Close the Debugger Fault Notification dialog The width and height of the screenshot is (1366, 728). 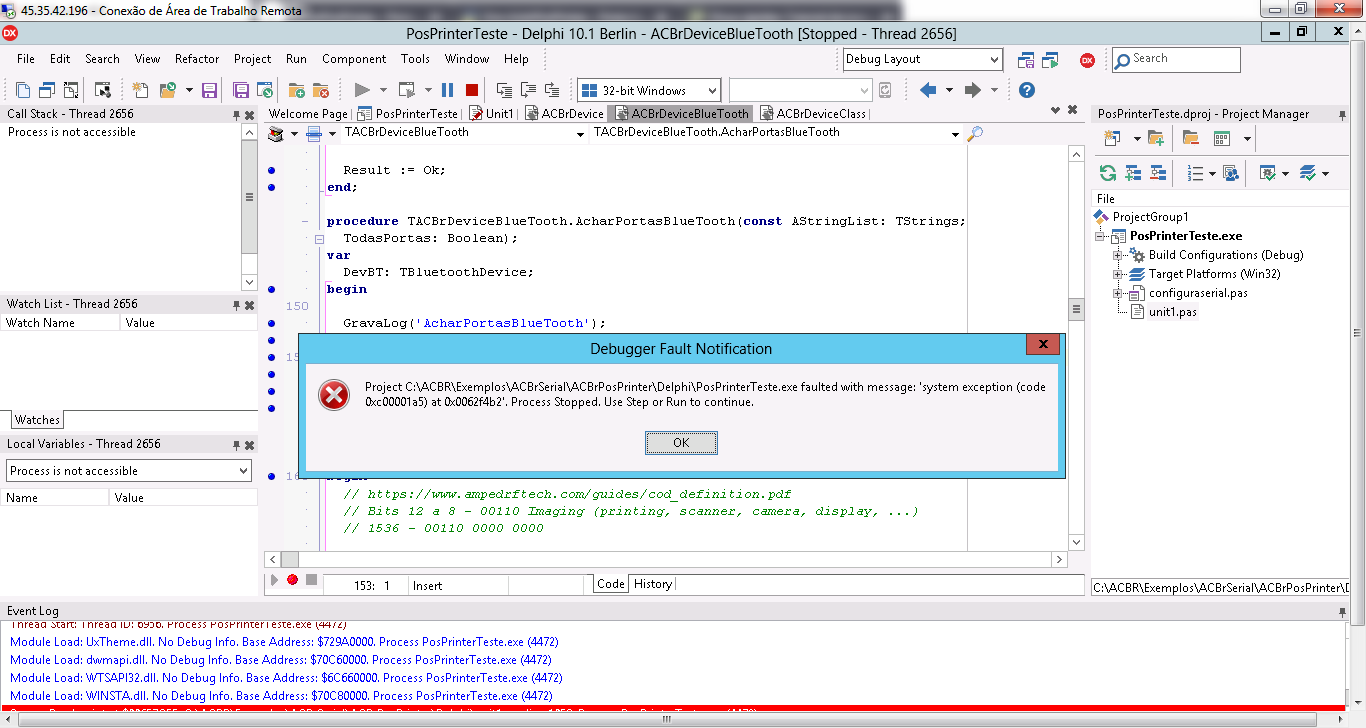click(x=1043, y=345)
